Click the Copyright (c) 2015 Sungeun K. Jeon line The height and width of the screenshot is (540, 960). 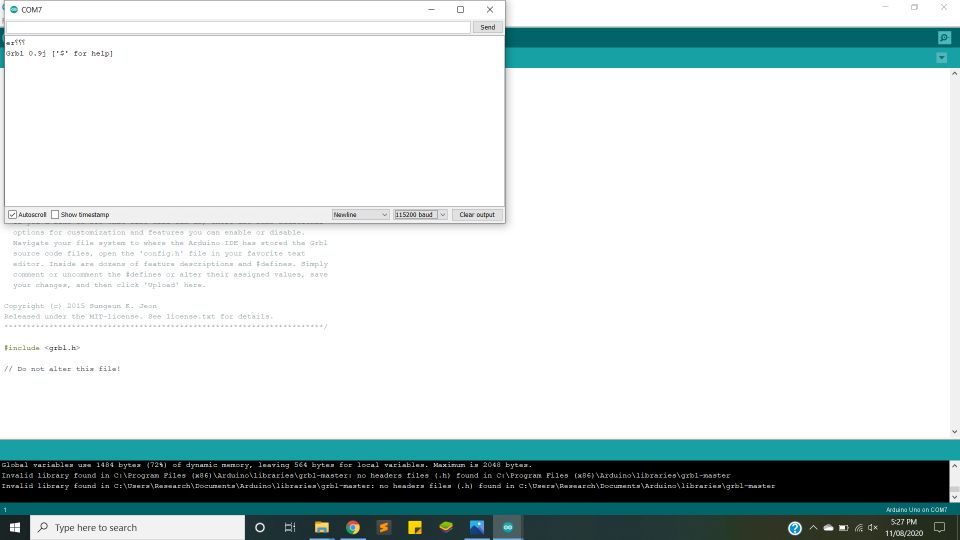[x=80, y=306]
